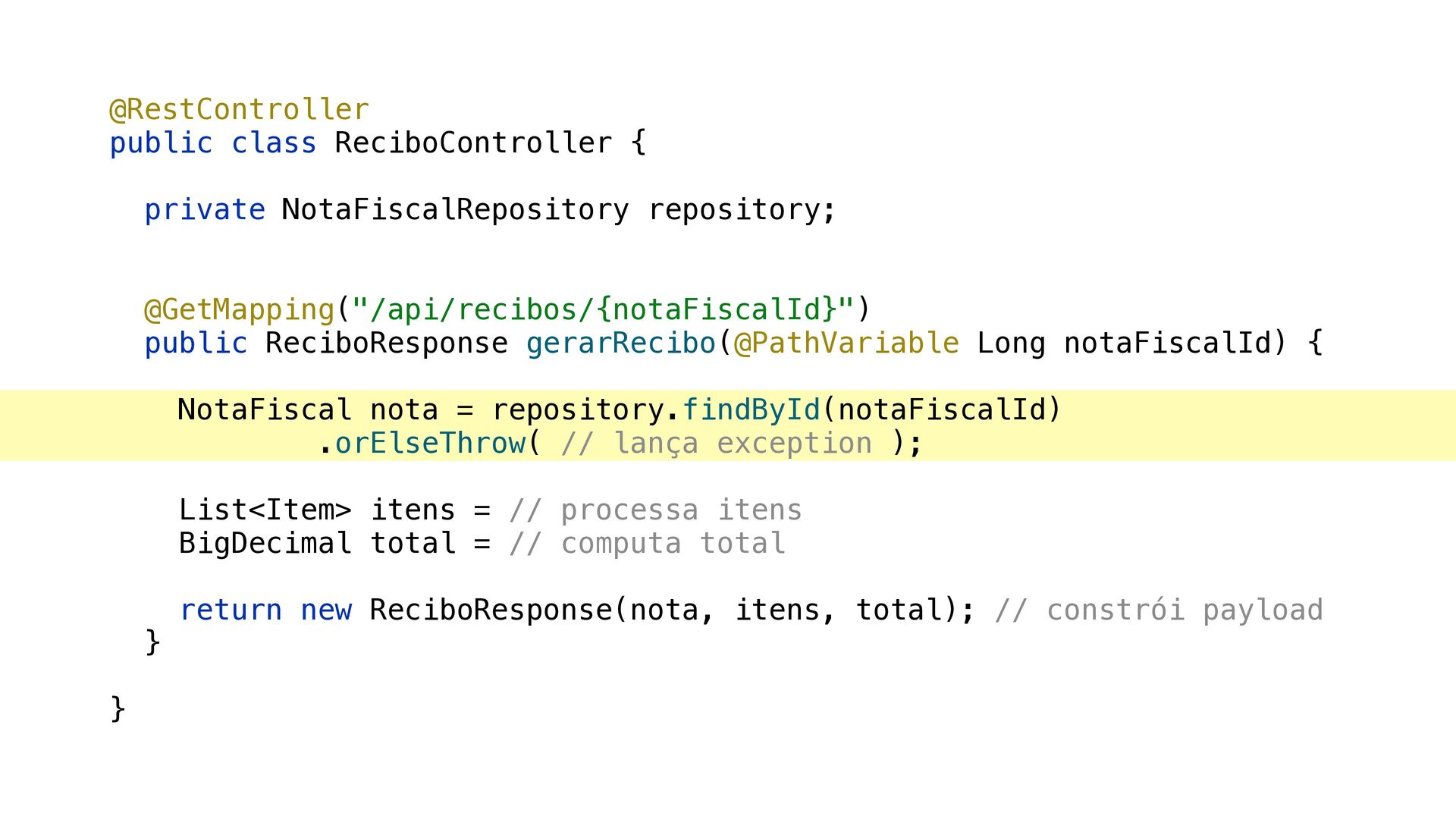Click the findById method call
The image size is (1456, 819).
752,410
